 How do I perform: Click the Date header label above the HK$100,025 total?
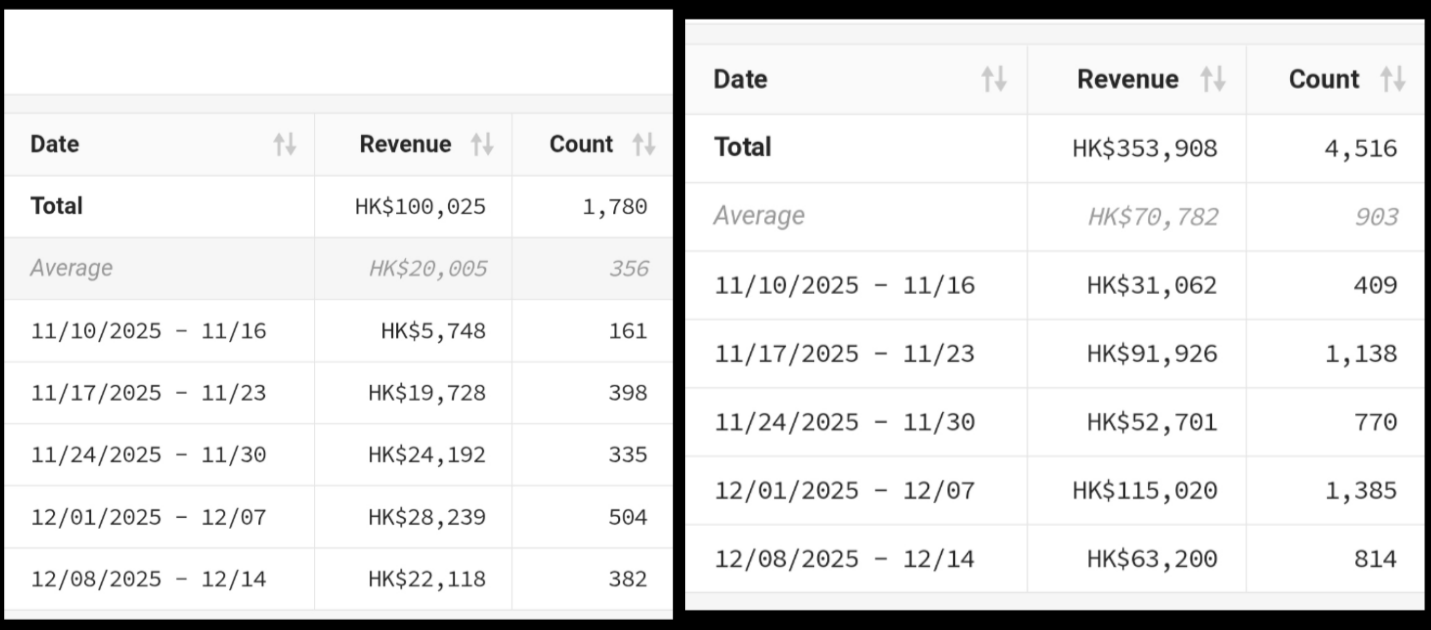(55, 144)
